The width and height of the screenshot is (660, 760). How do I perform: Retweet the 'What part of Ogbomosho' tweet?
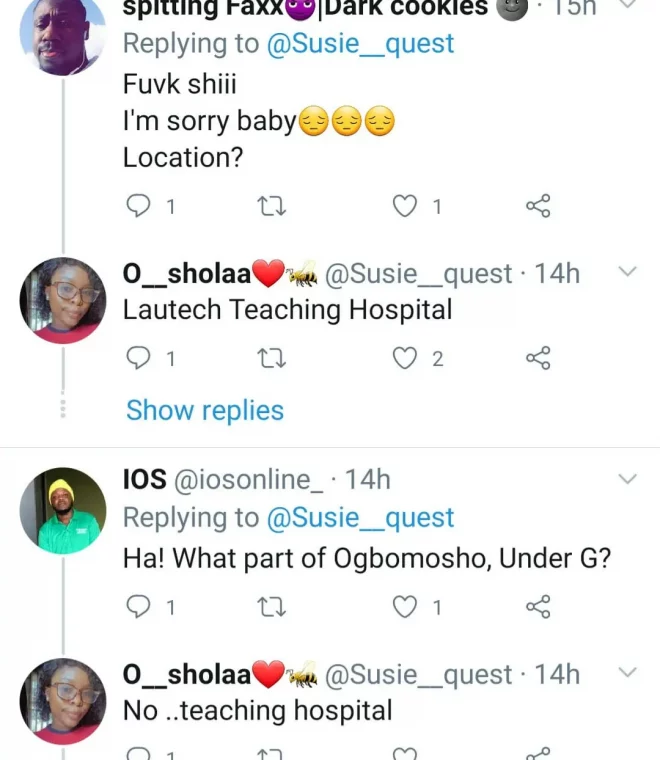271,606
